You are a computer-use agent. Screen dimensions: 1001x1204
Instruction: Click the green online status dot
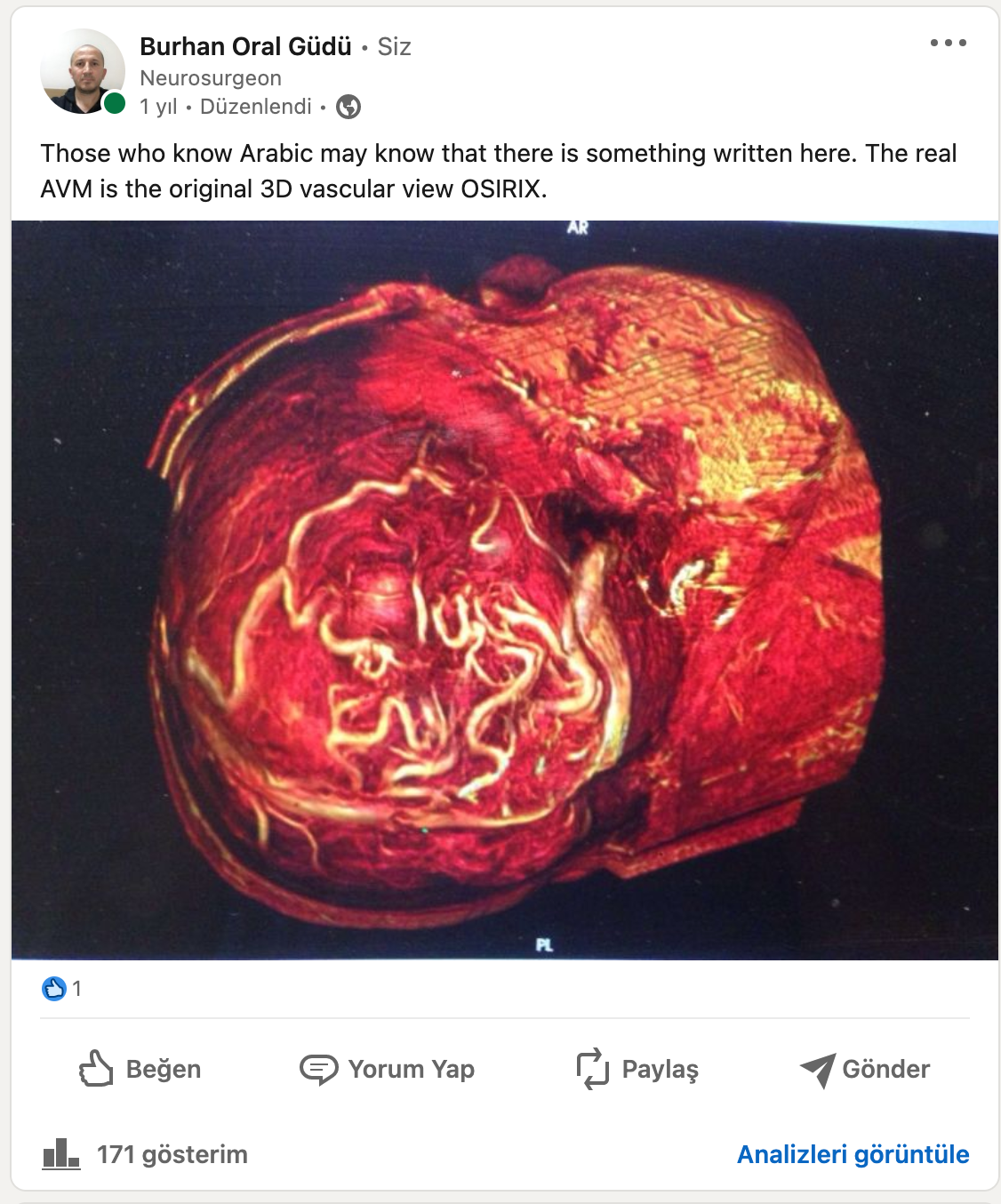point(114,103)
